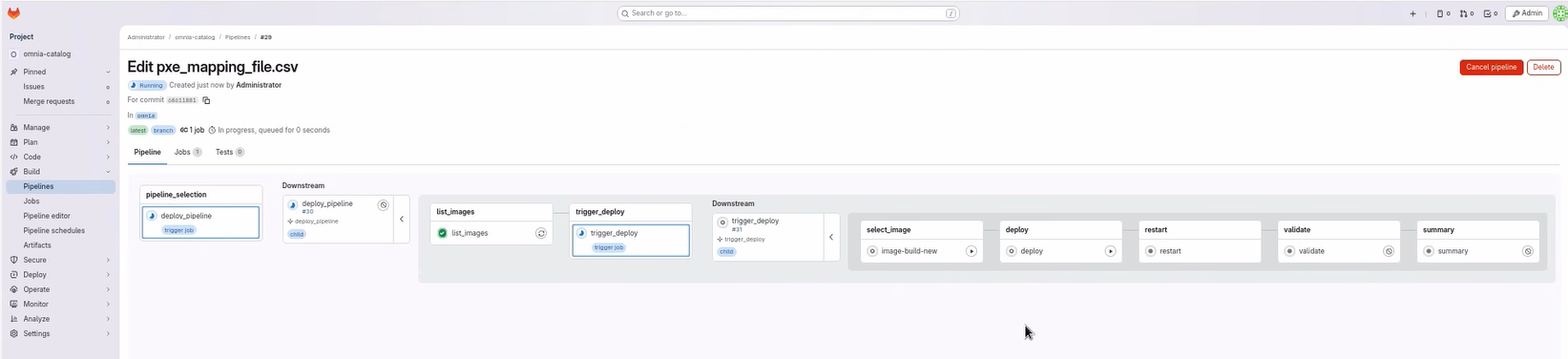Collapse the Build menu chevron

[108, 172]
